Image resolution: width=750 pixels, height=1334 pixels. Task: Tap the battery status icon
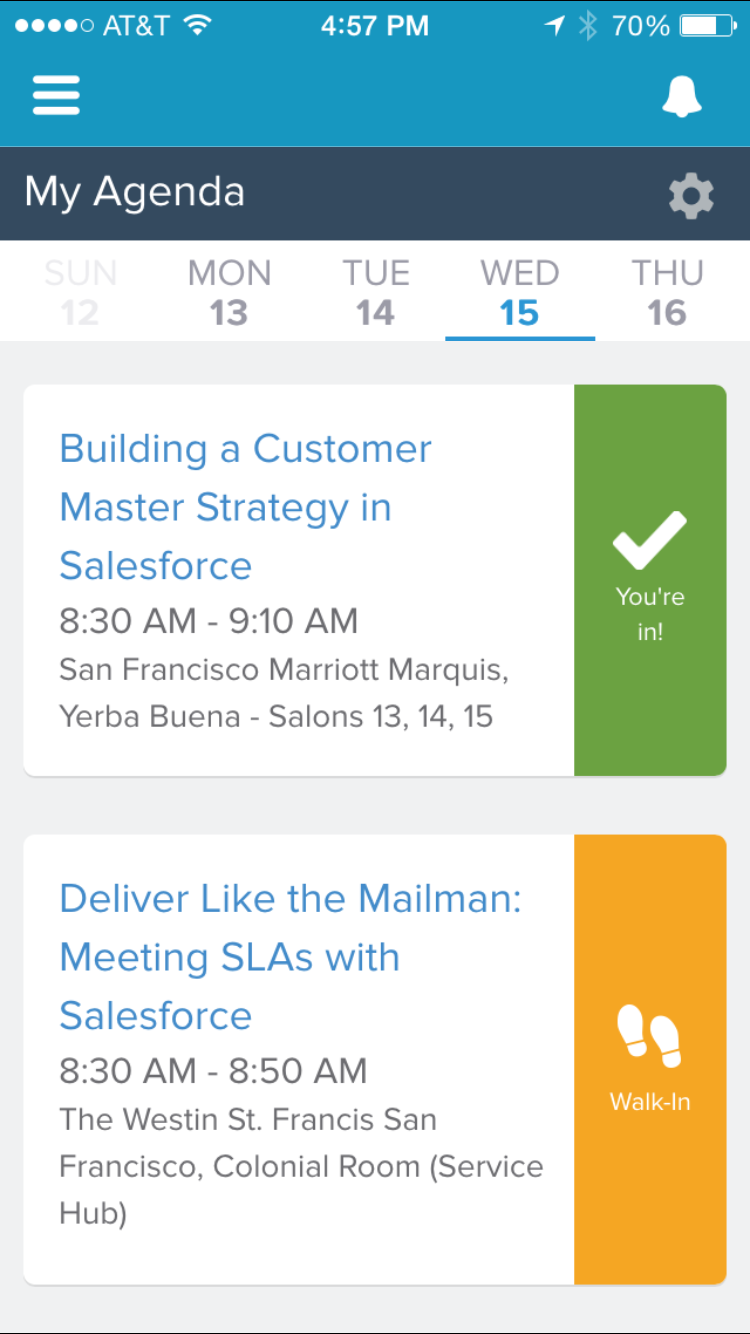tap(708, 26)
